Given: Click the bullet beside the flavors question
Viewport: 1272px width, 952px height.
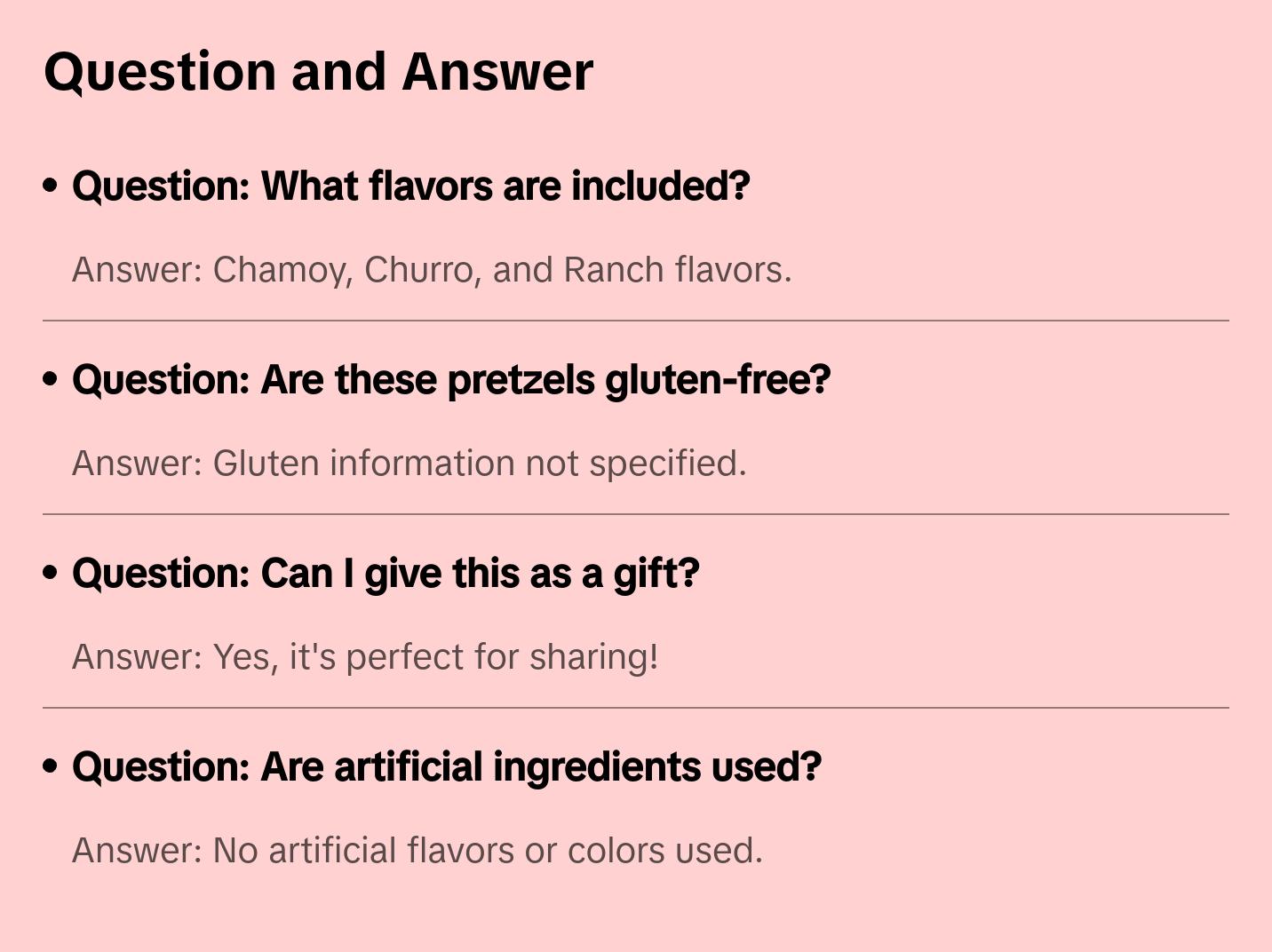Looking at the screenshot, I should pos(51,186).
